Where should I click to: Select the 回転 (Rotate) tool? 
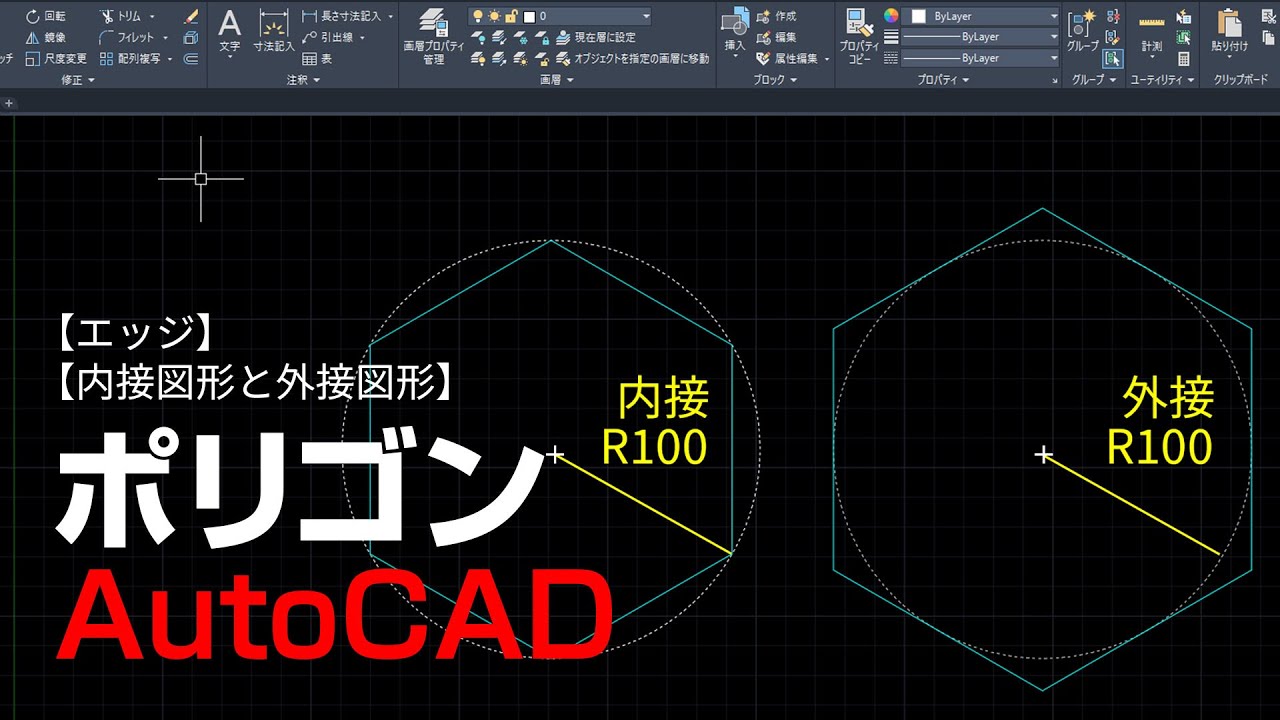(x=45, y=16)
